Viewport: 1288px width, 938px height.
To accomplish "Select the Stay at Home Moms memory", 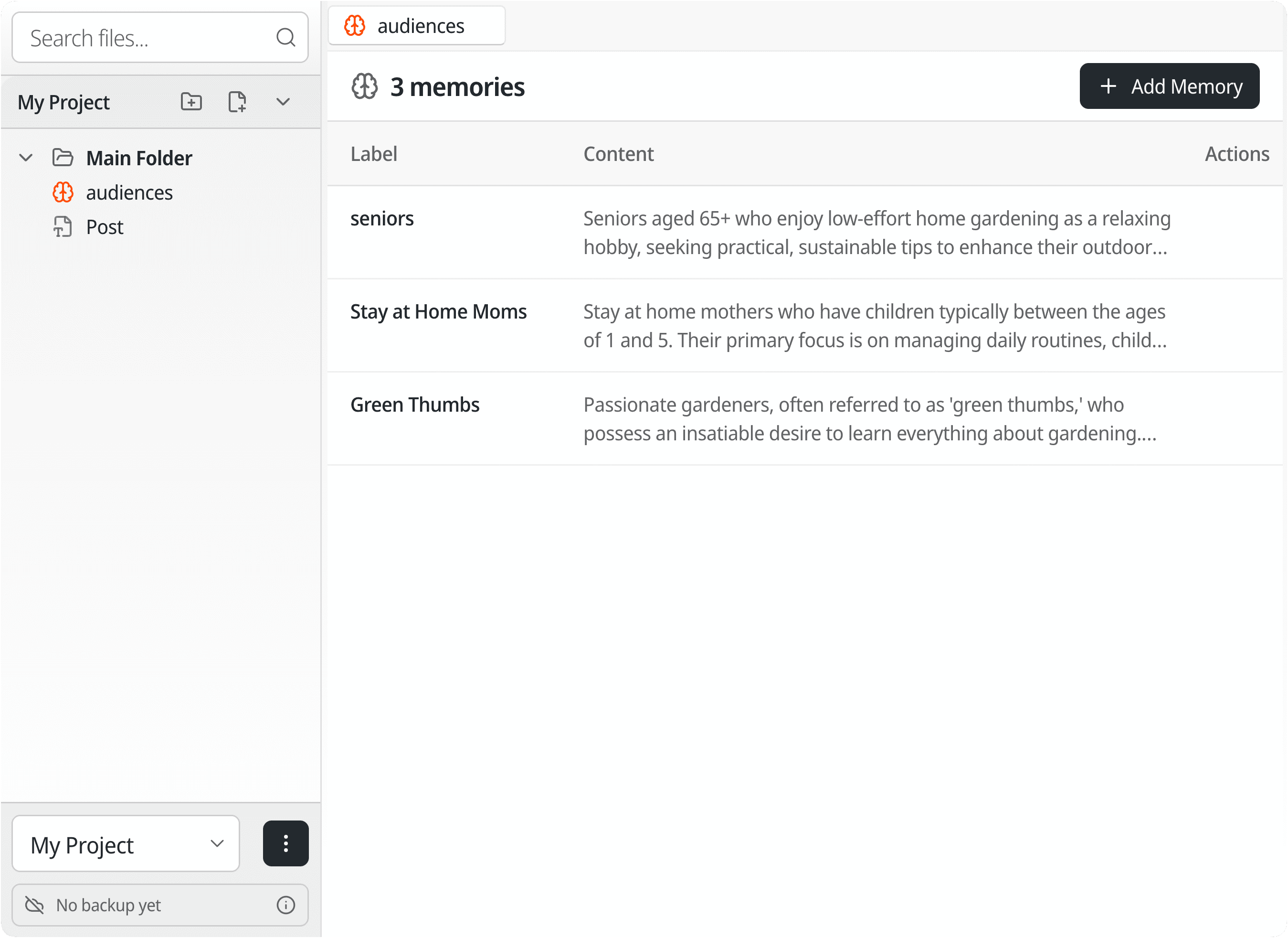I will [438, 312].
